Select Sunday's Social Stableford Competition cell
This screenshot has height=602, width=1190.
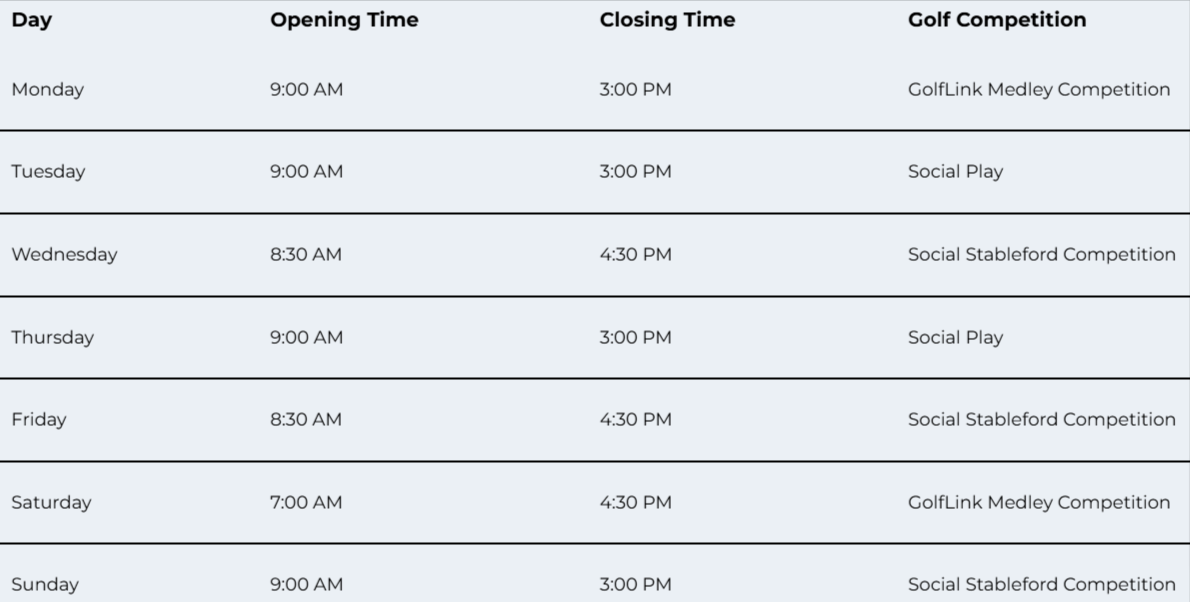pyautogui.click(x=1041, y=585)
